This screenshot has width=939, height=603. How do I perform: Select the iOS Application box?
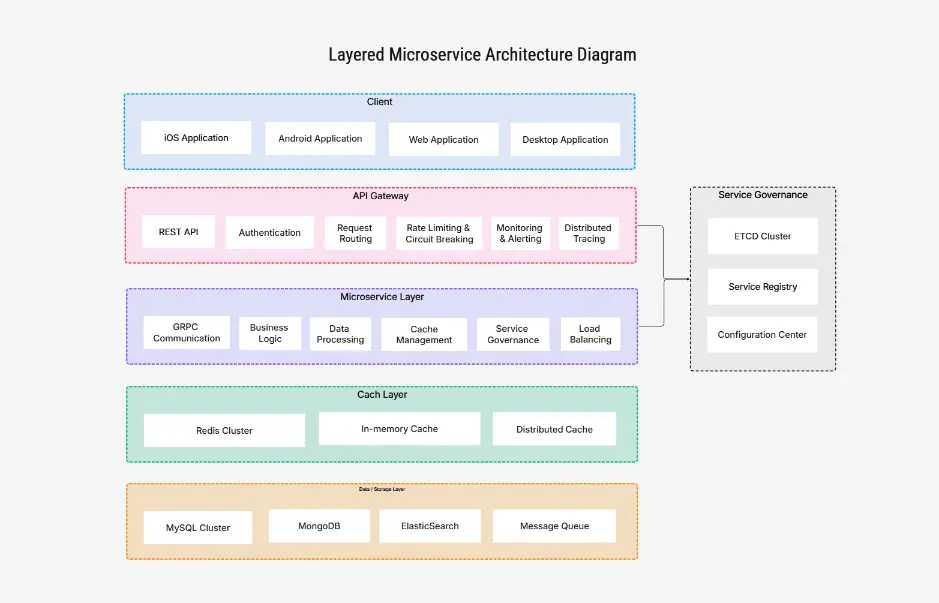pos(196,137)
